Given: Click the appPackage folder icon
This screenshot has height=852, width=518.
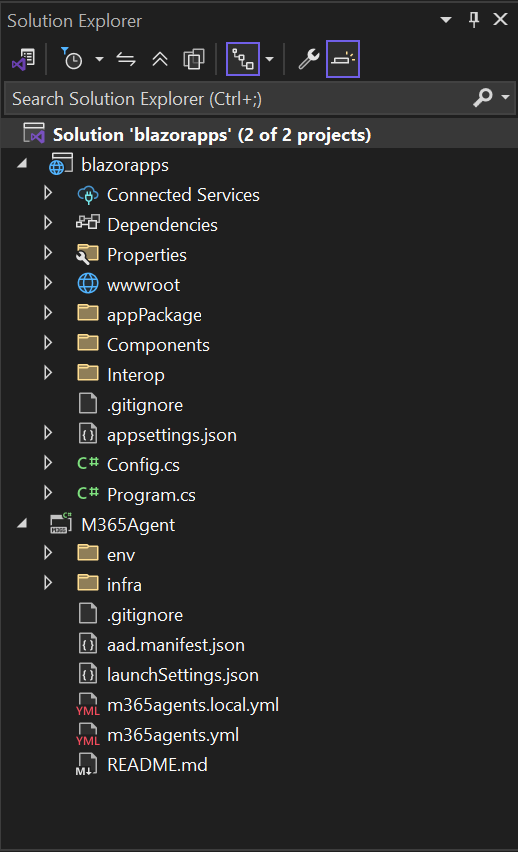Looking at the screenshot, I should [x=88, y=313].
